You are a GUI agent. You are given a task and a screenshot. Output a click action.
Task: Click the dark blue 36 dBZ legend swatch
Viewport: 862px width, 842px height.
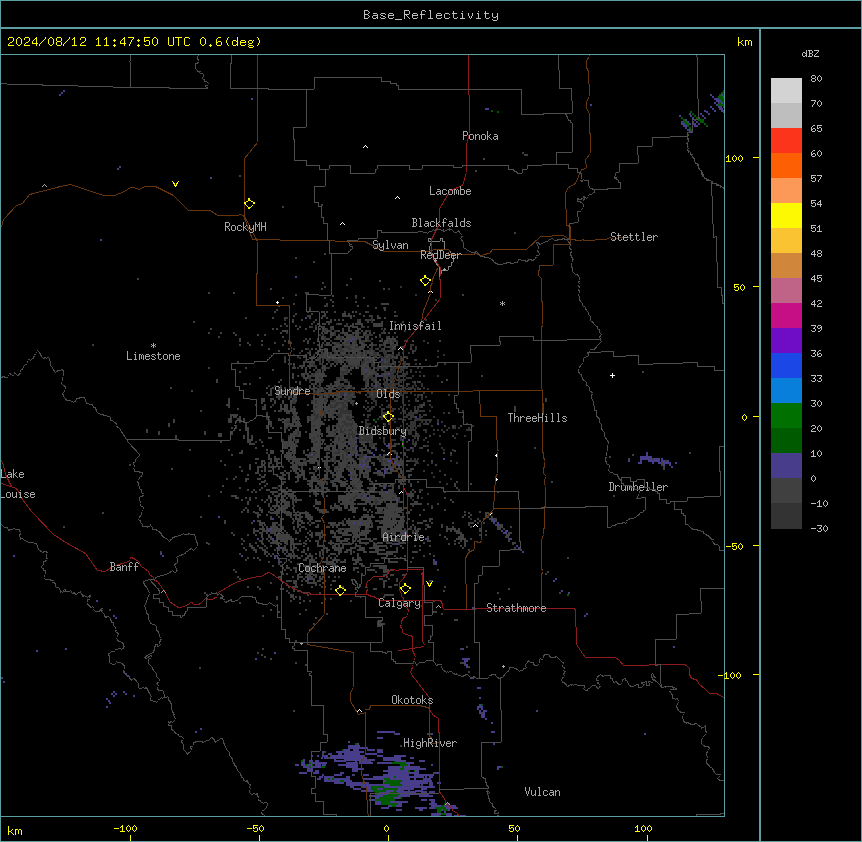[x=786, y=365]
